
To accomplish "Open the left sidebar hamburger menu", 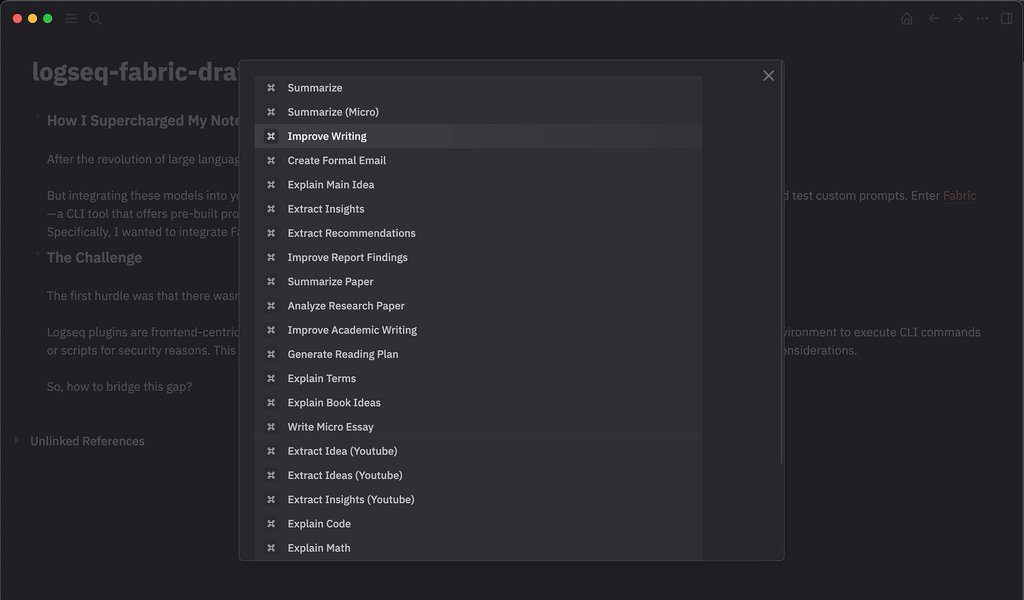I will pos(71,18).
